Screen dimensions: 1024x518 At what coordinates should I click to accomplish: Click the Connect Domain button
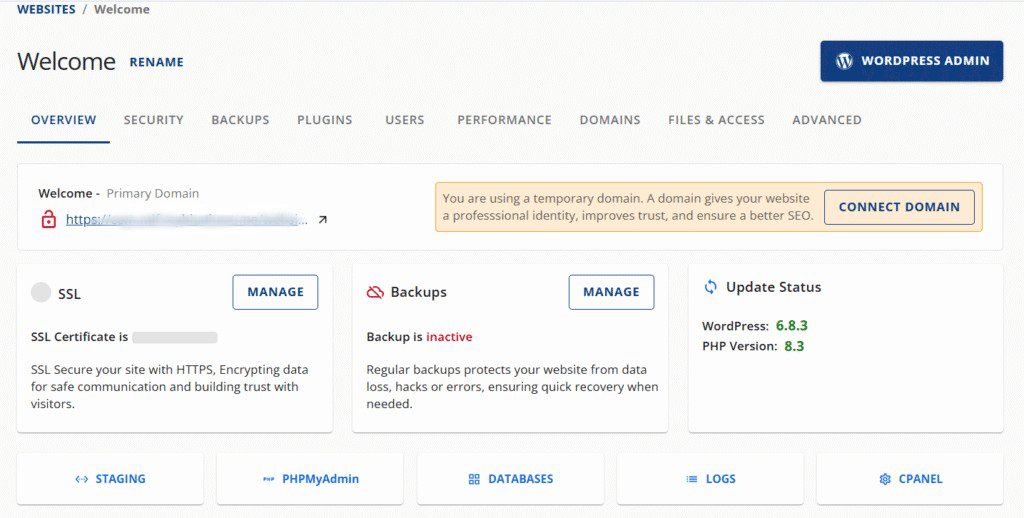pyautogui.click(x=899, y=207)
